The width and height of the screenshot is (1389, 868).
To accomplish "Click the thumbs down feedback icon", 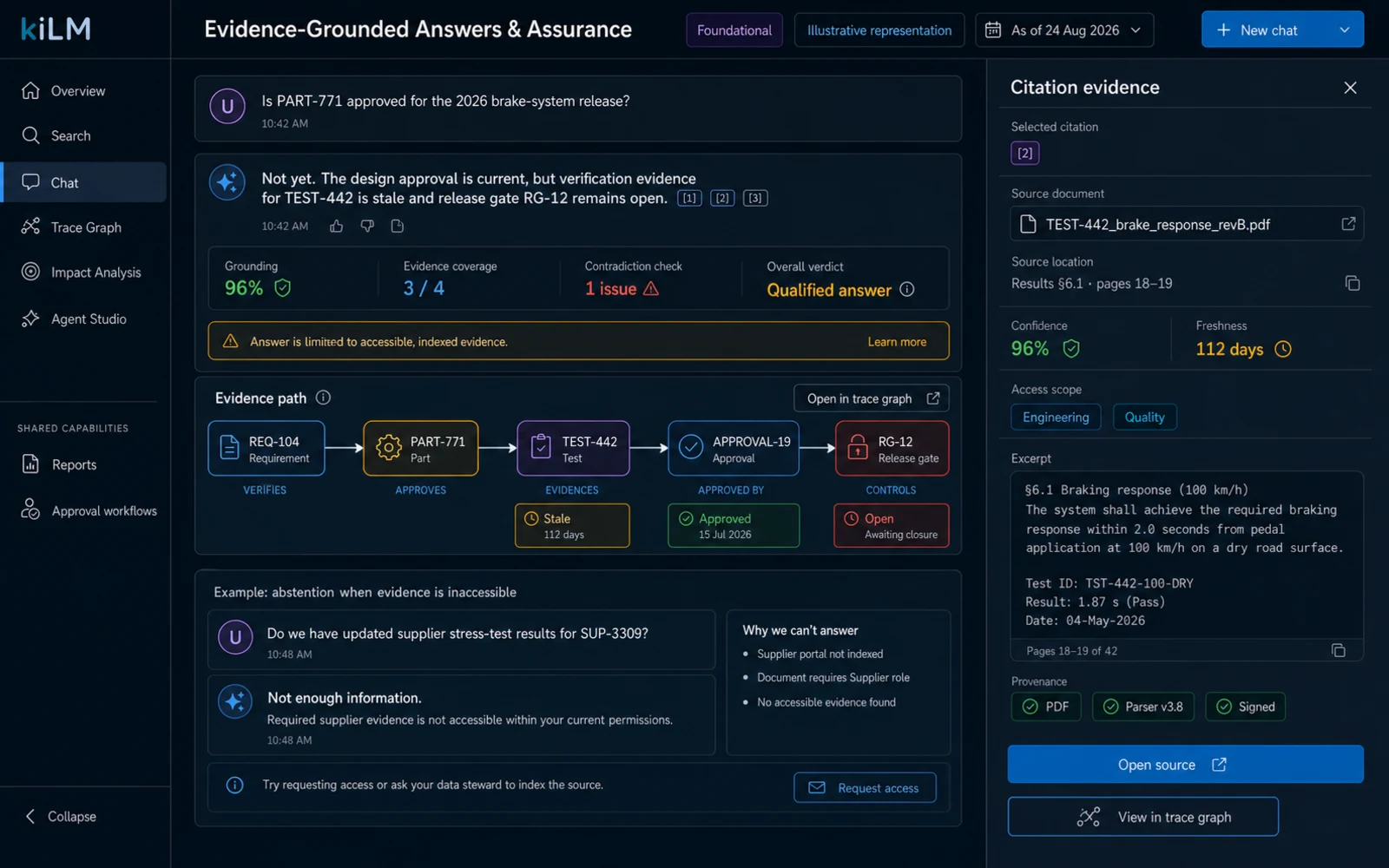I will [367, 227].
